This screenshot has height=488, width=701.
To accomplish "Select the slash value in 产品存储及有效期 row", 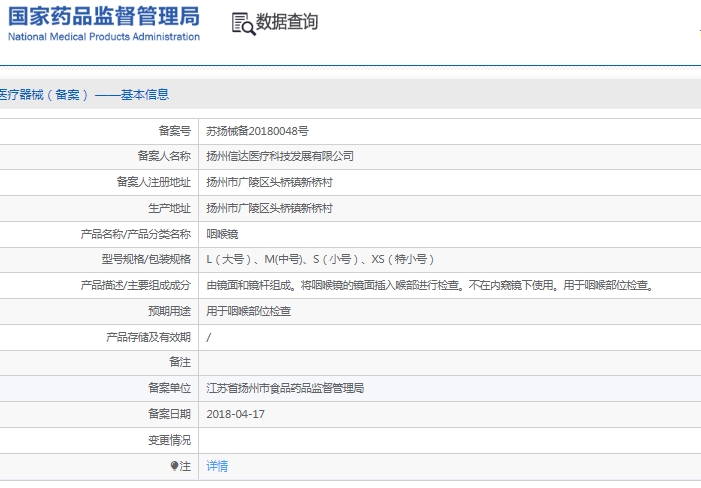I will tap(208, 337).
